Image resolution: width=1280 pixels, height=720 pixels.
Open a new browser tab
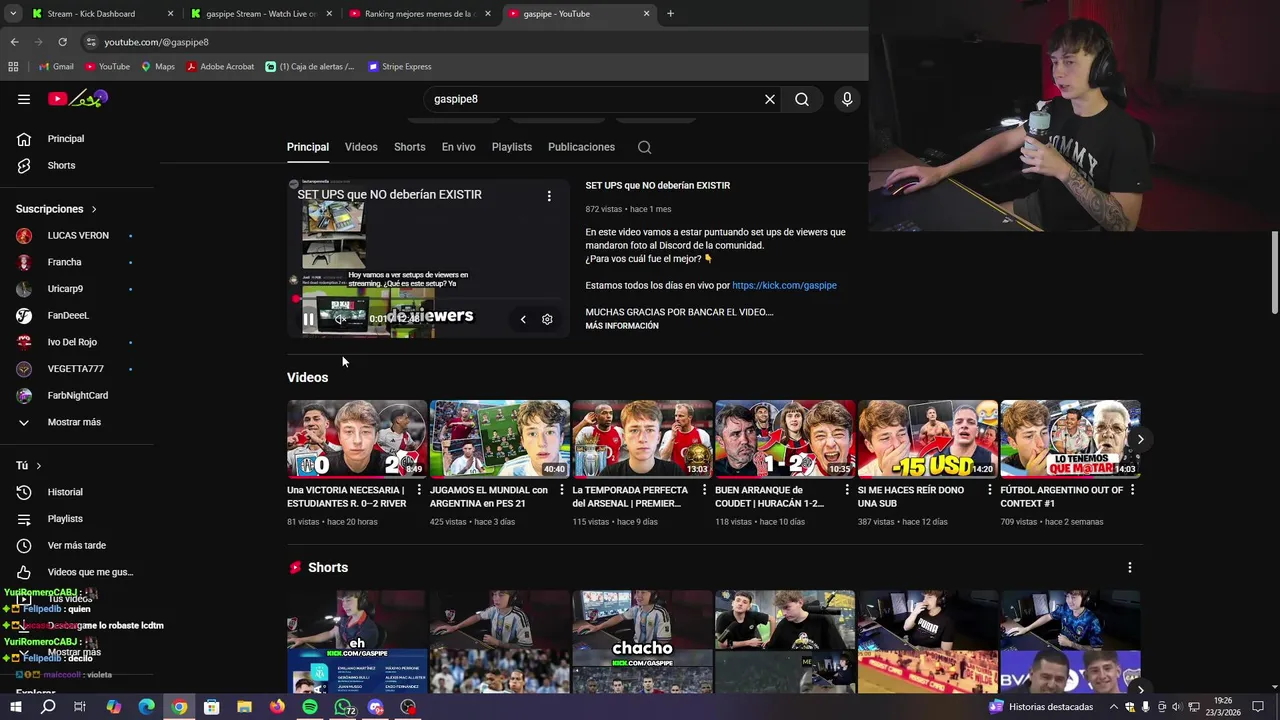(670, 14)
